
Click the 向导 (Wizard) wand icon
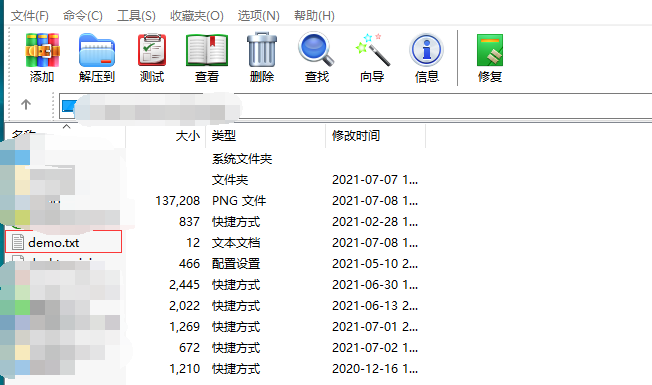point(373,50)
